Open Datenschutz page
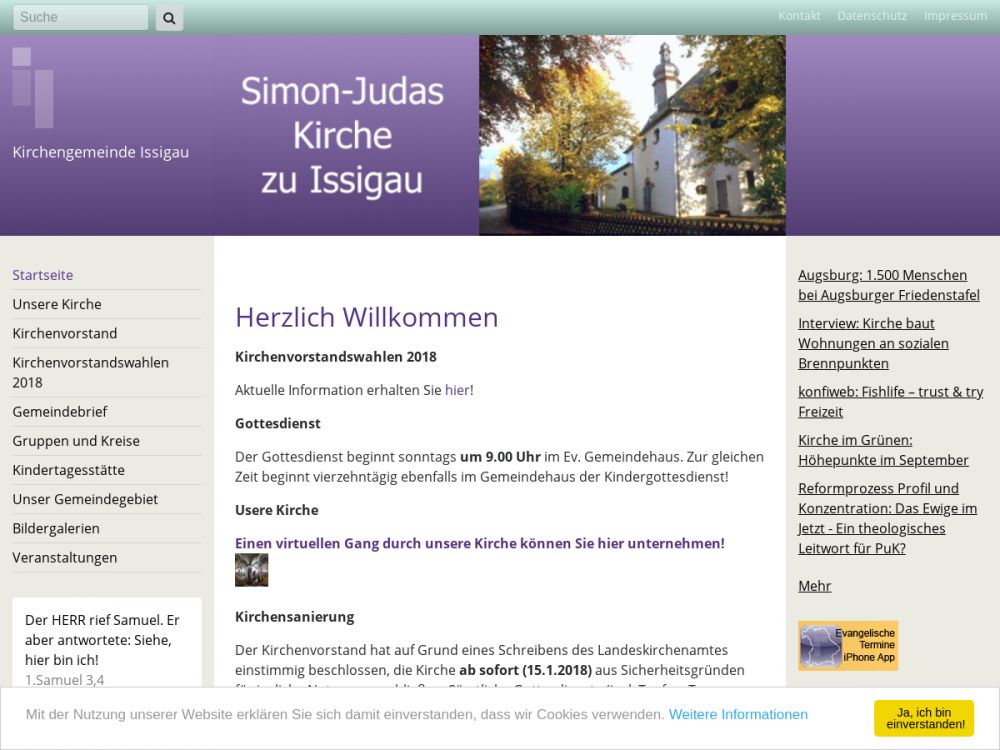 872,16
